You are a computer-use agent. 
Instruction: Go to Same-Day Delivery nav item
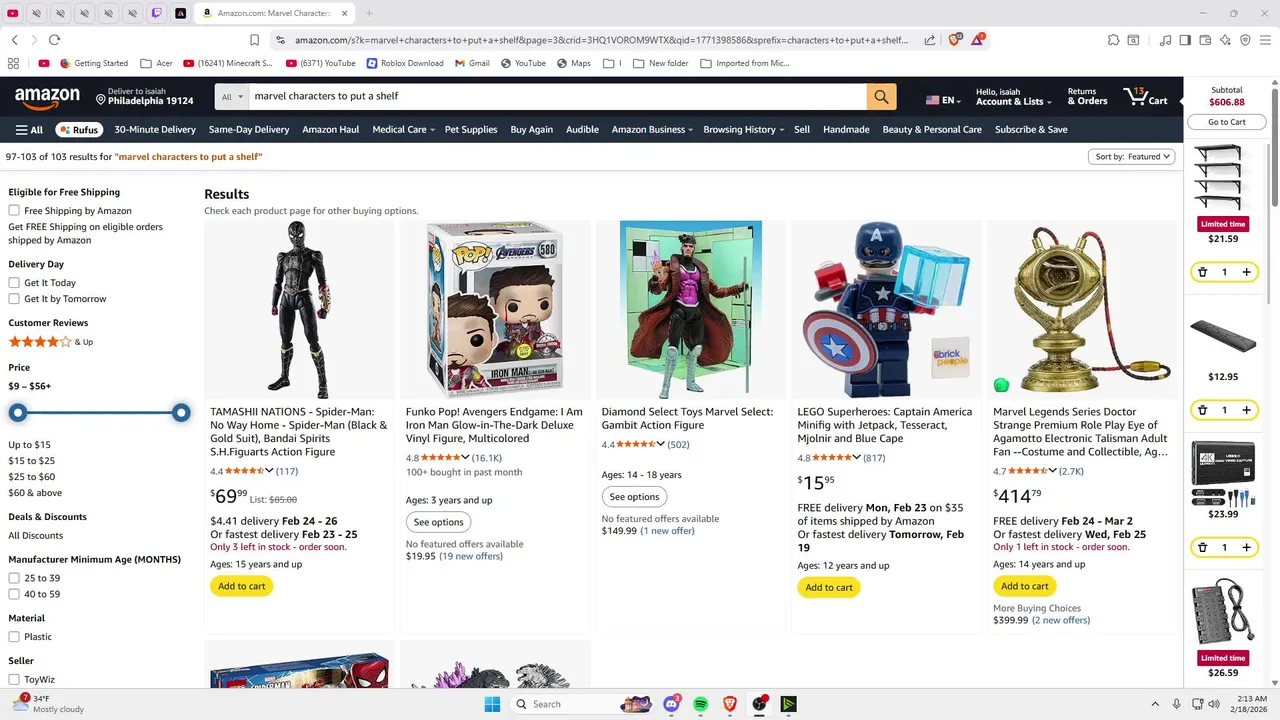(248, 130)
